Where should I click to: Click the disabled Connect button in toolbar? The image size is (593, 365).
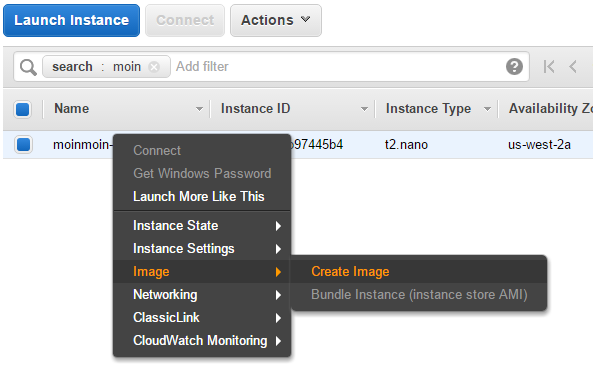185,20
